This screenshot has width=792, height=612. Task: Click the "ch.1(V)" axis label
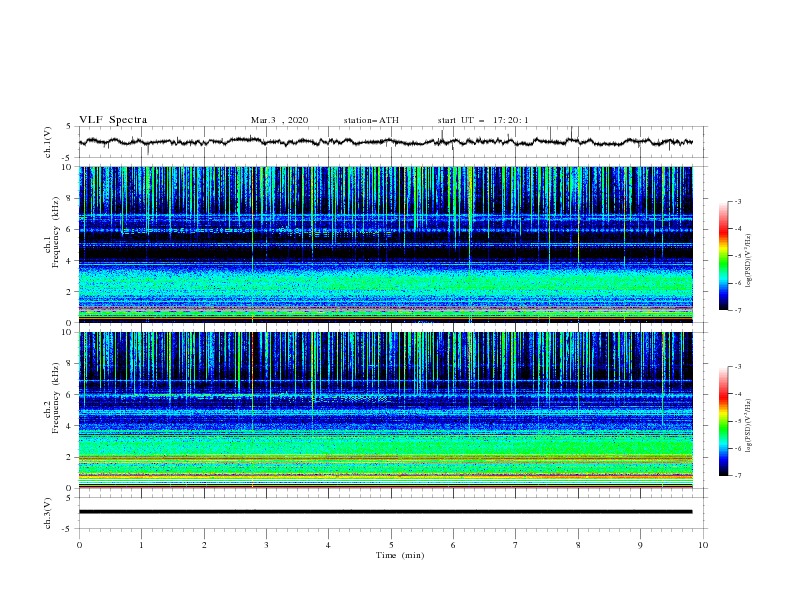(x=47, y=142)
